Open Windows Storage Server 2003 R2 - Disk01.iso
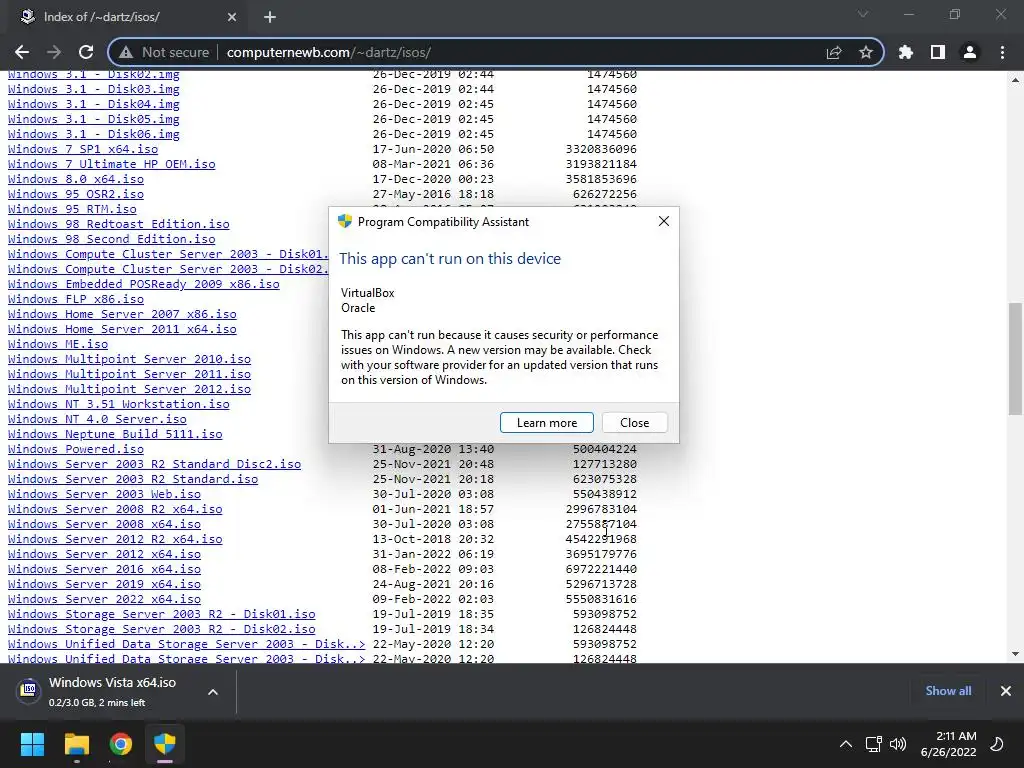1024x768 pixels. (161, 615)
